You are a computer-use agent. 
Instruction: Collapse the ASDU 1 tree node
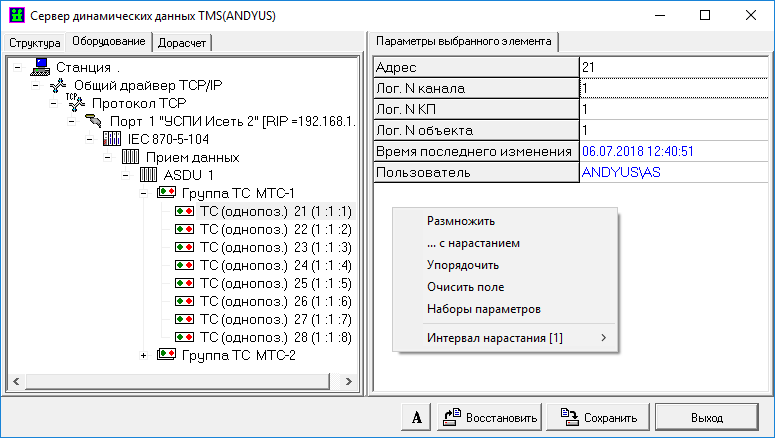(126, 175)
